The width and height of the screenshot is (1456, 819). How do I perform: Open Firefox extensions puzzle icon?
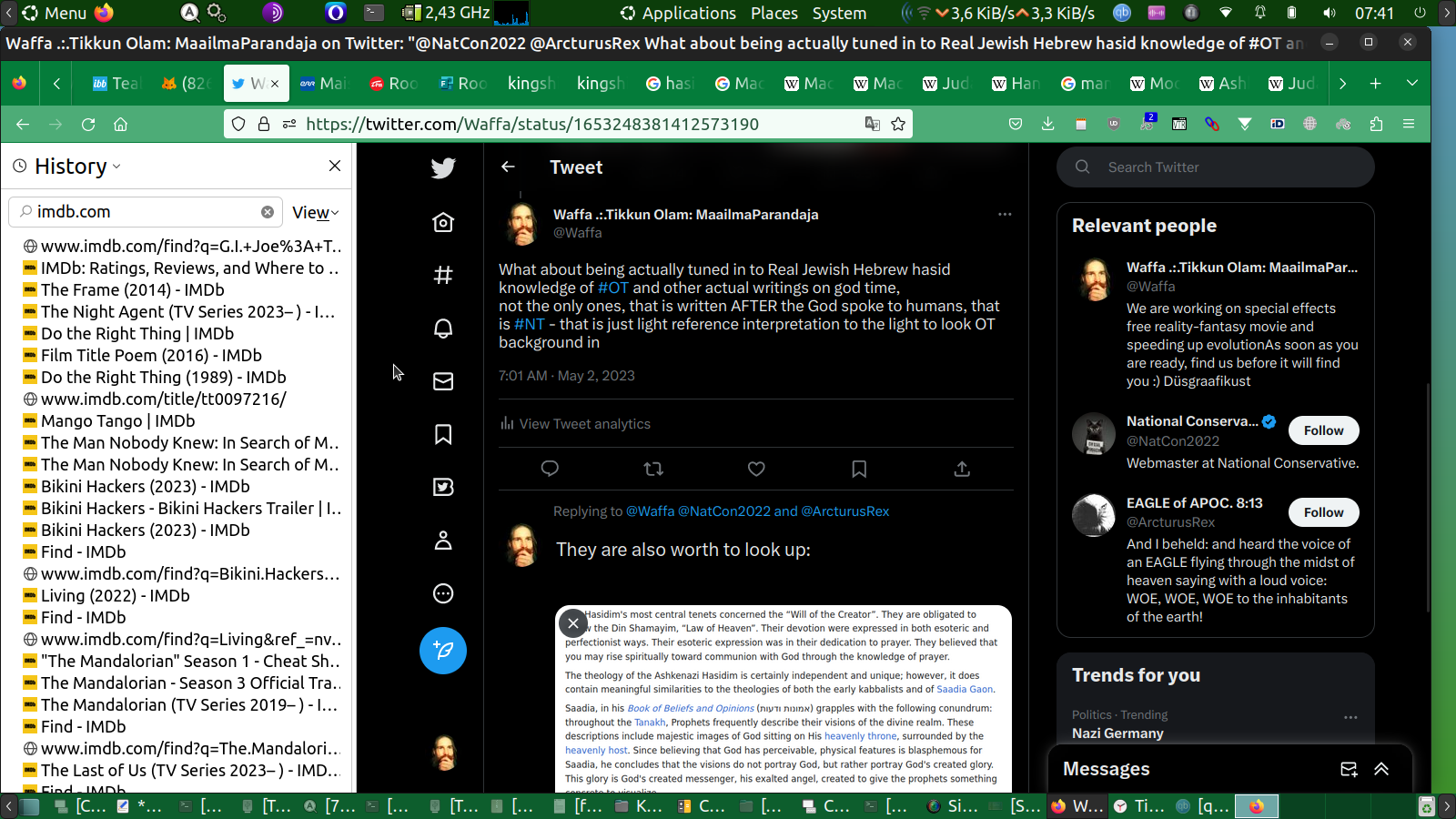[x=1376, y=124]
